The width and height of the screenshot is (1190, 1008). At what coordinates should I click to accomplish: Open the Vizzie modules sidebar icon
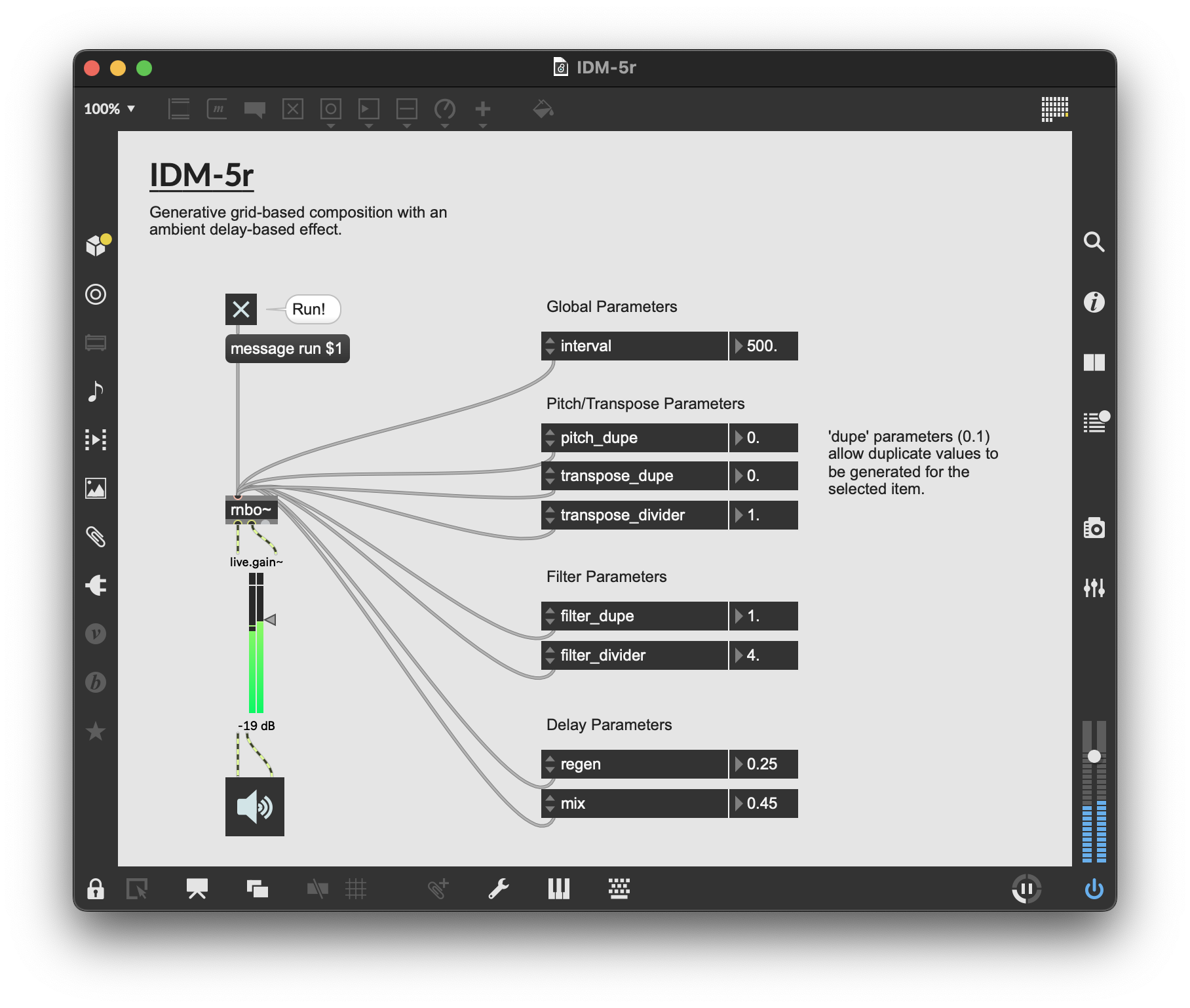pyautogui.click(x=96, y=634)
